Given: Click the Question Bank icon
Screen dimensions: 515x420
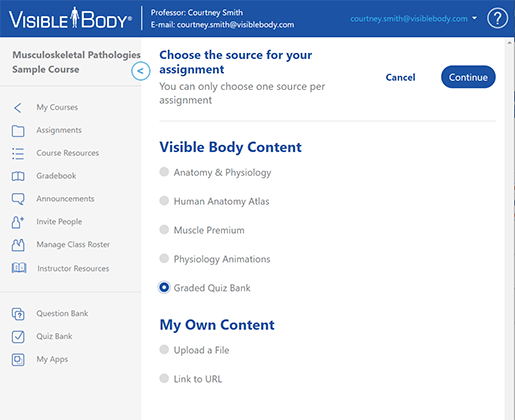Looking at the screenshot, I should (x=18, y=314).
